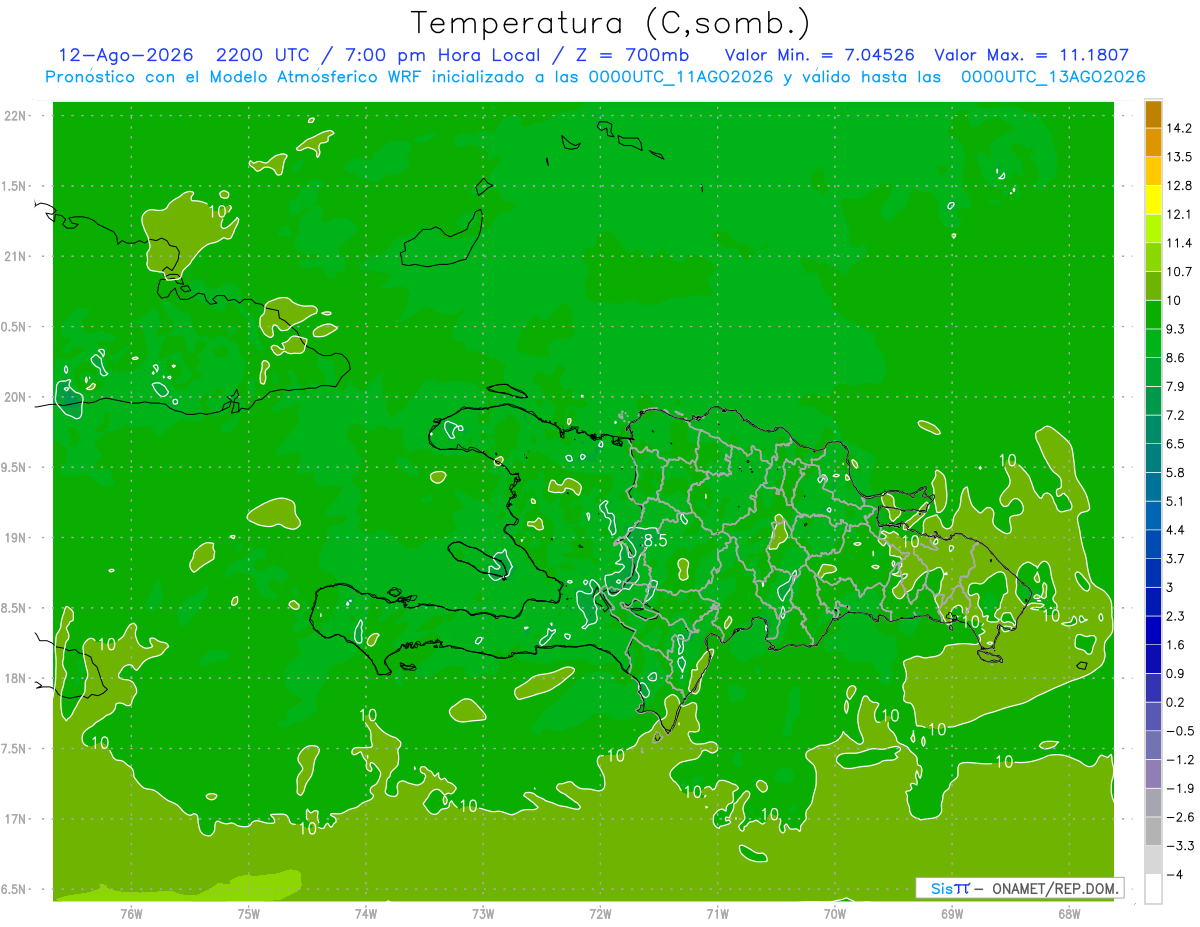Click the '12.8' color scale value
Viewport: 1200px width, 927px height.
coord(1179,186)
